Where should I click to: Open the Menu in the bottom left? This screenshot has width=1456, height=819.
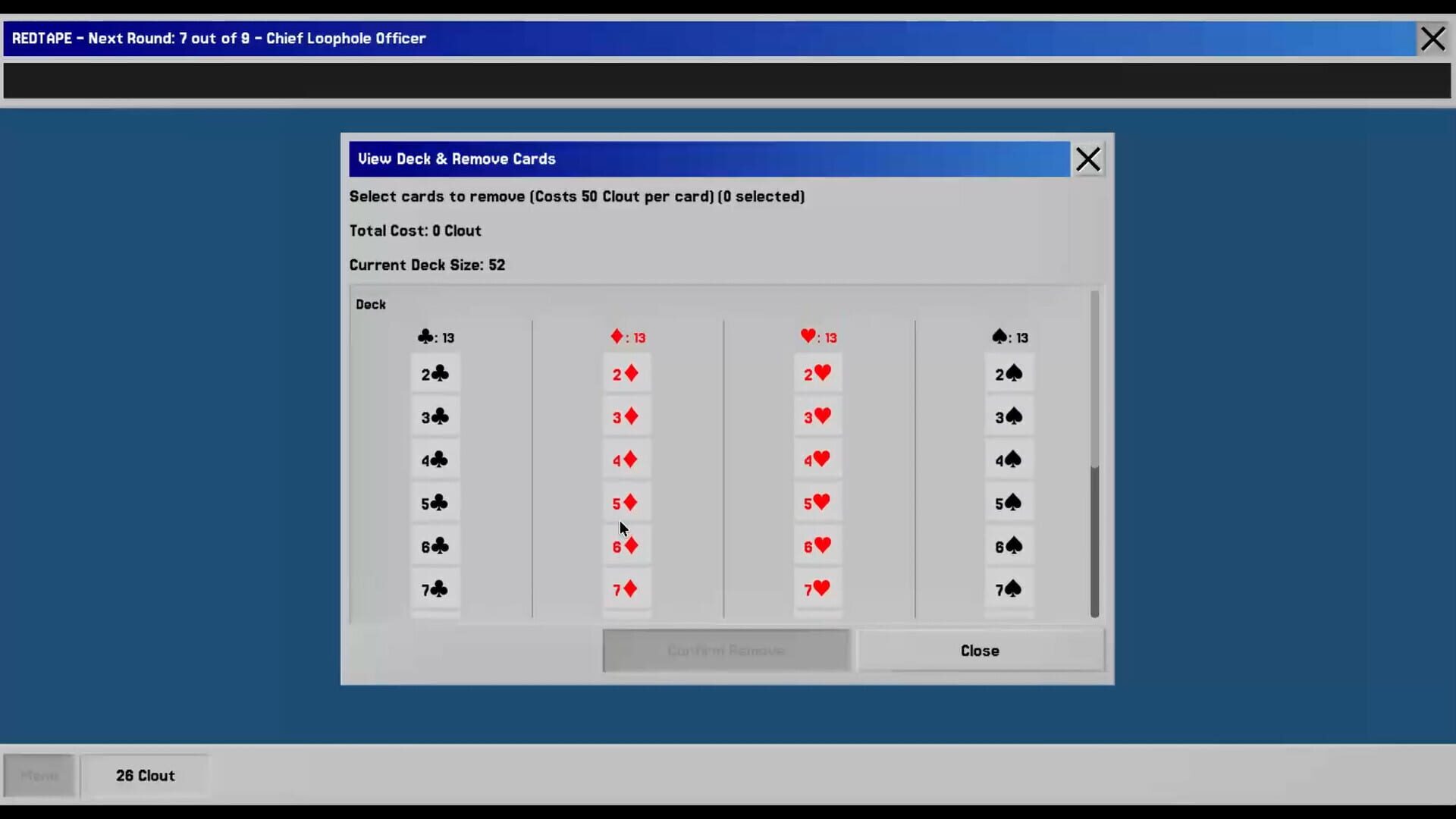point(39,775)
